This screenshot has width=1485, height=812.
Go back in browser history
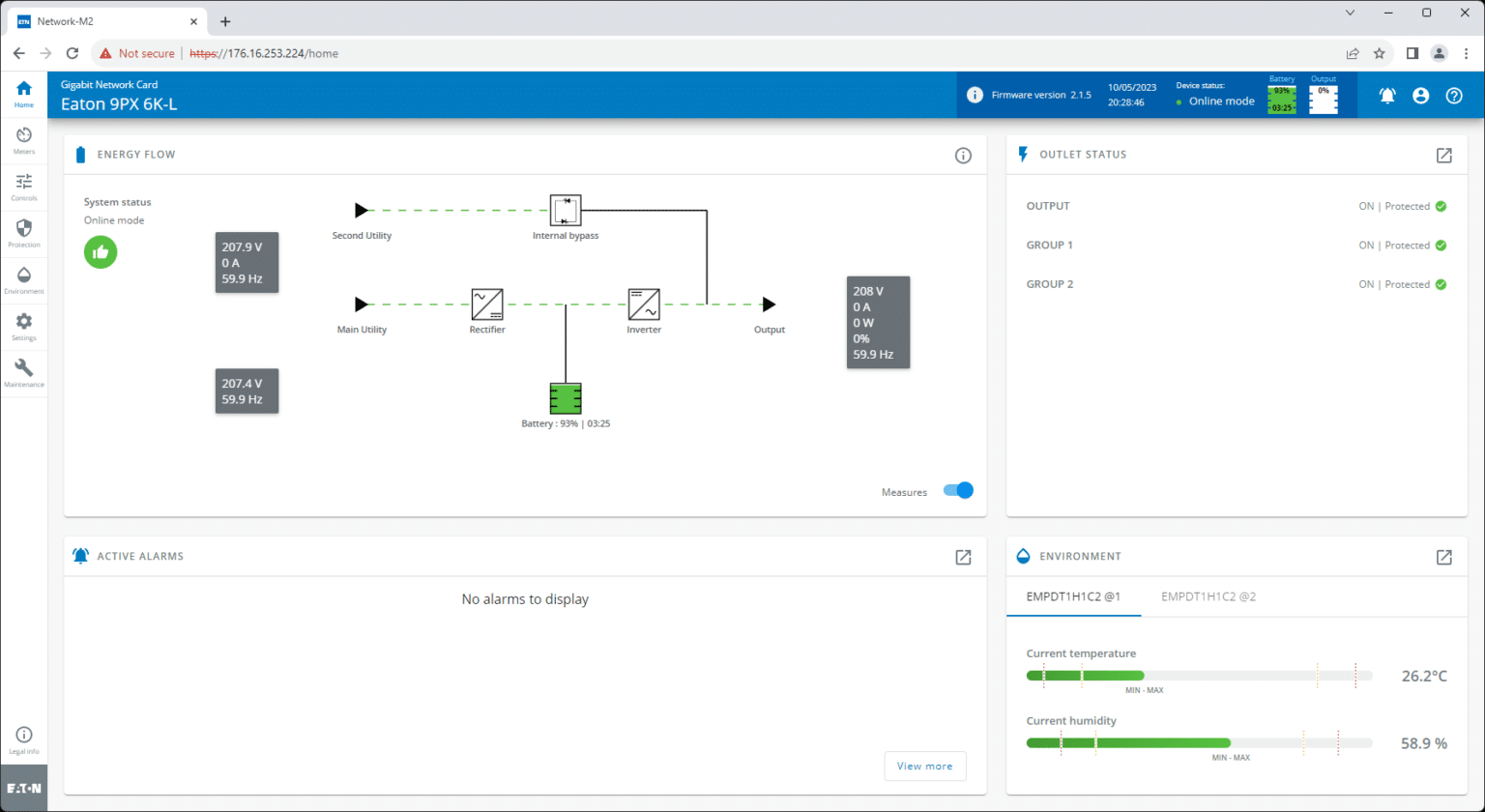coord(19,53)
